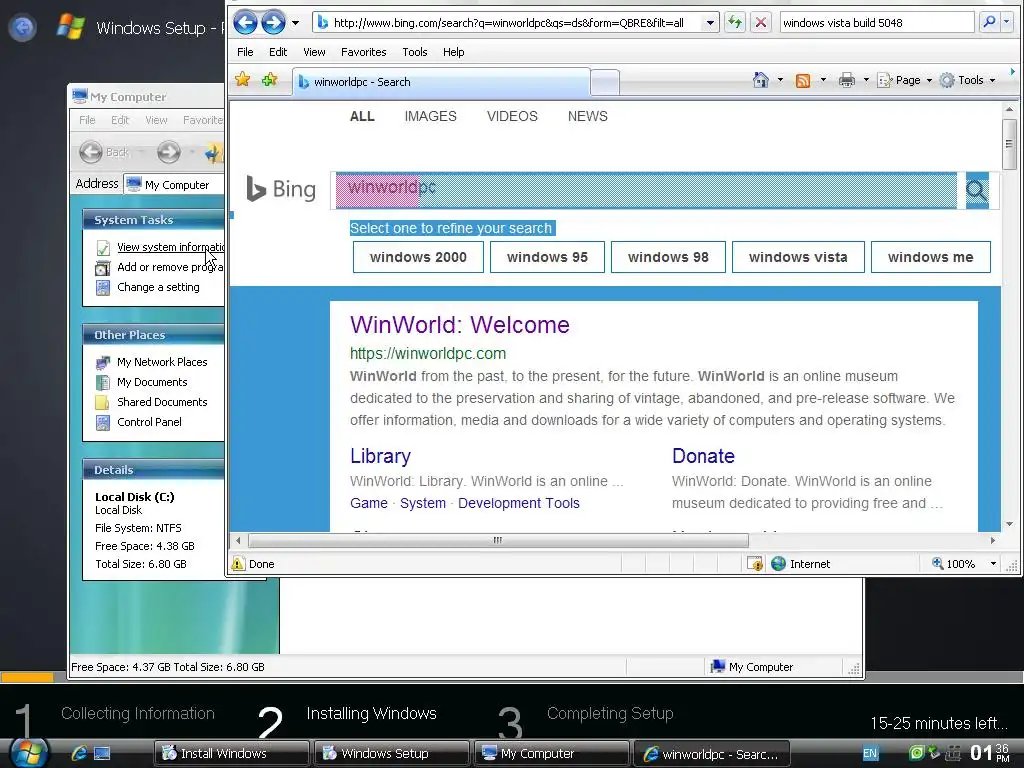Refine search with windows 95
The image size is (1024, 768).
click(547, 257)
